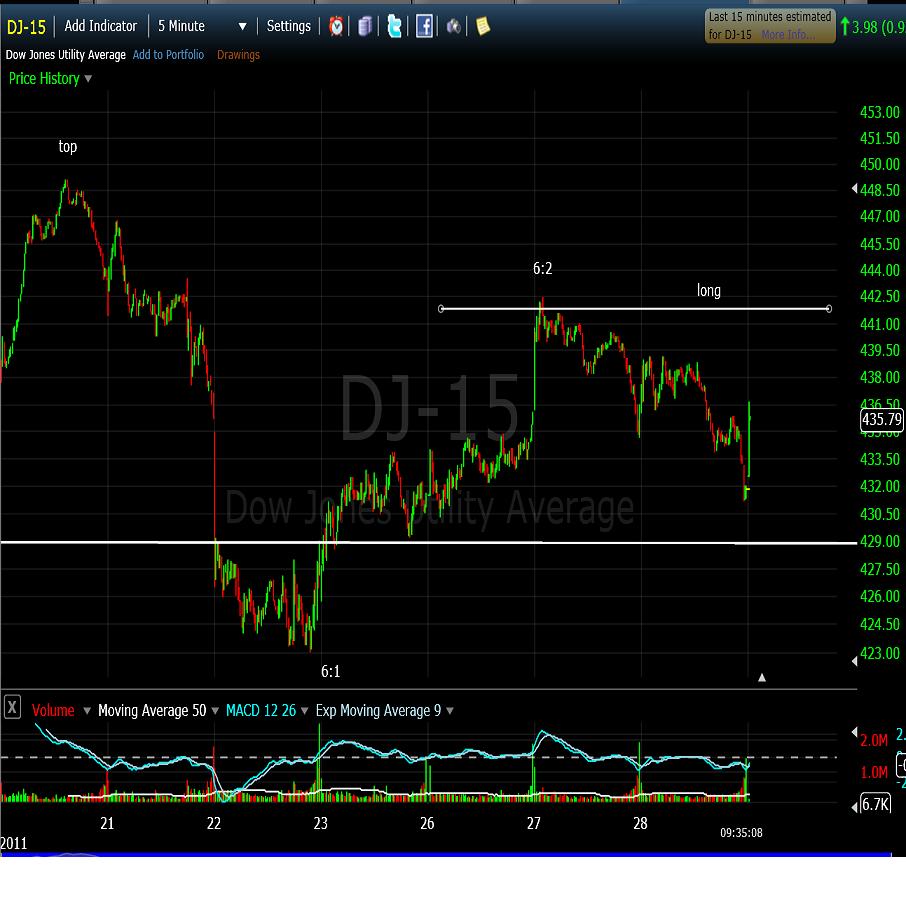Click date label 21 on time axis

click(107, 823)
